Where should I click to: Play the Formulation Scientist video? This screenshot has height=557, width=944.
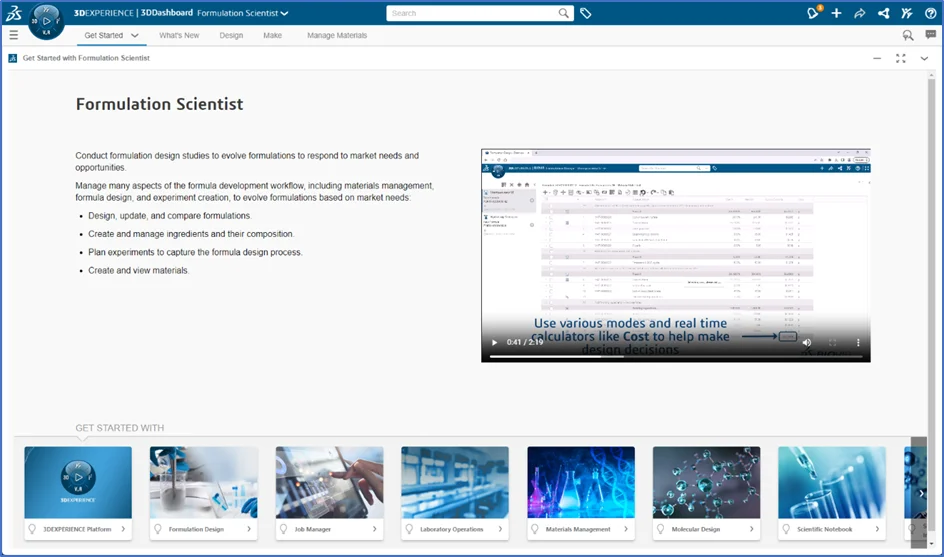(494, 343)
